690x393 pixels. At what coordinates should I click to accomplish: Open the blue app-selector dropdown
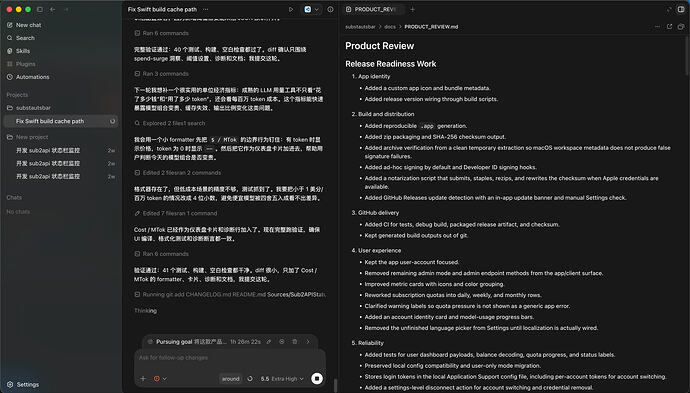point(311,9)
